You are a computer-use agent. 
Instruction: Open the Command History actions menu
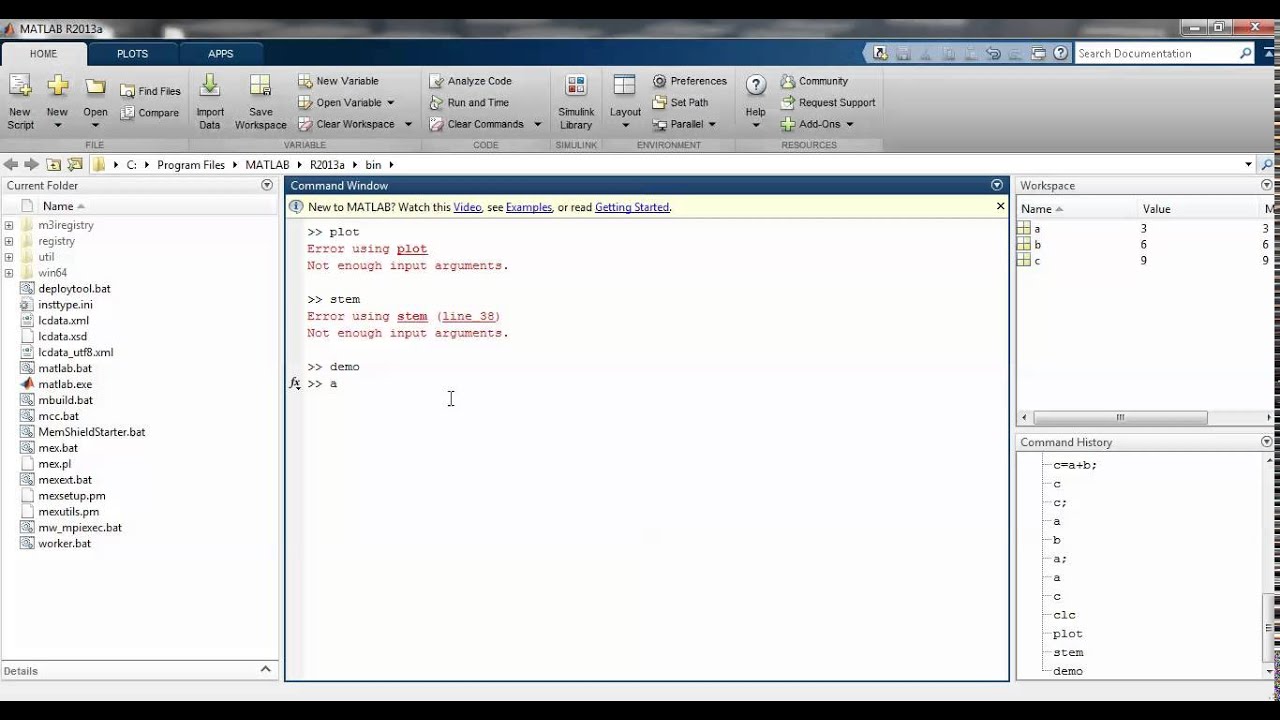[1267, 442]
